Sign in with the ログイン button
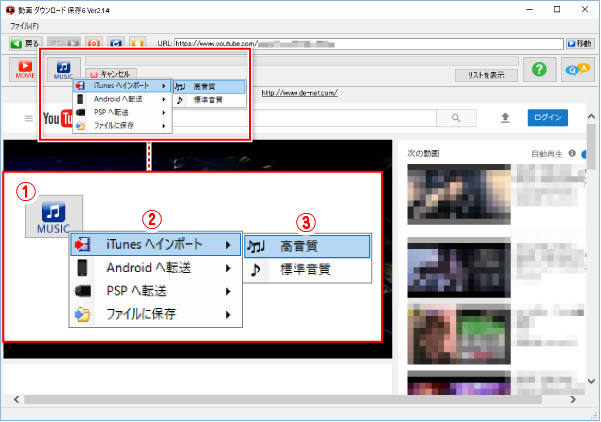The width and height of the screenshot is (601, 422). click(548, 118)
